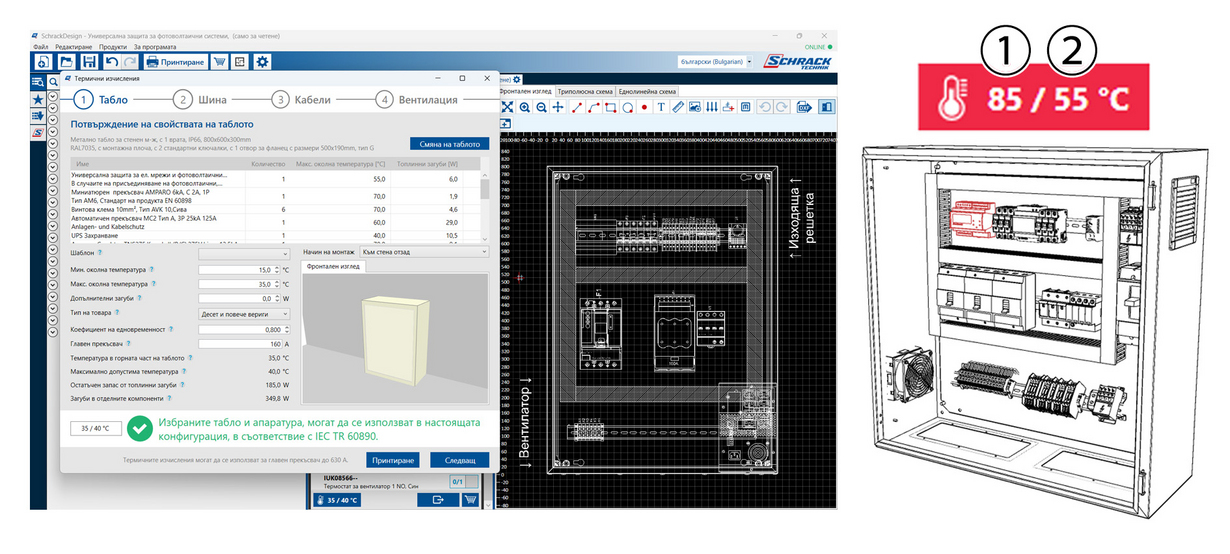Image resolution: width=1230 pixels, height=554 pixels.
Task: Select the pan/move tool in drawing toolbar
Action: point(558,107)
